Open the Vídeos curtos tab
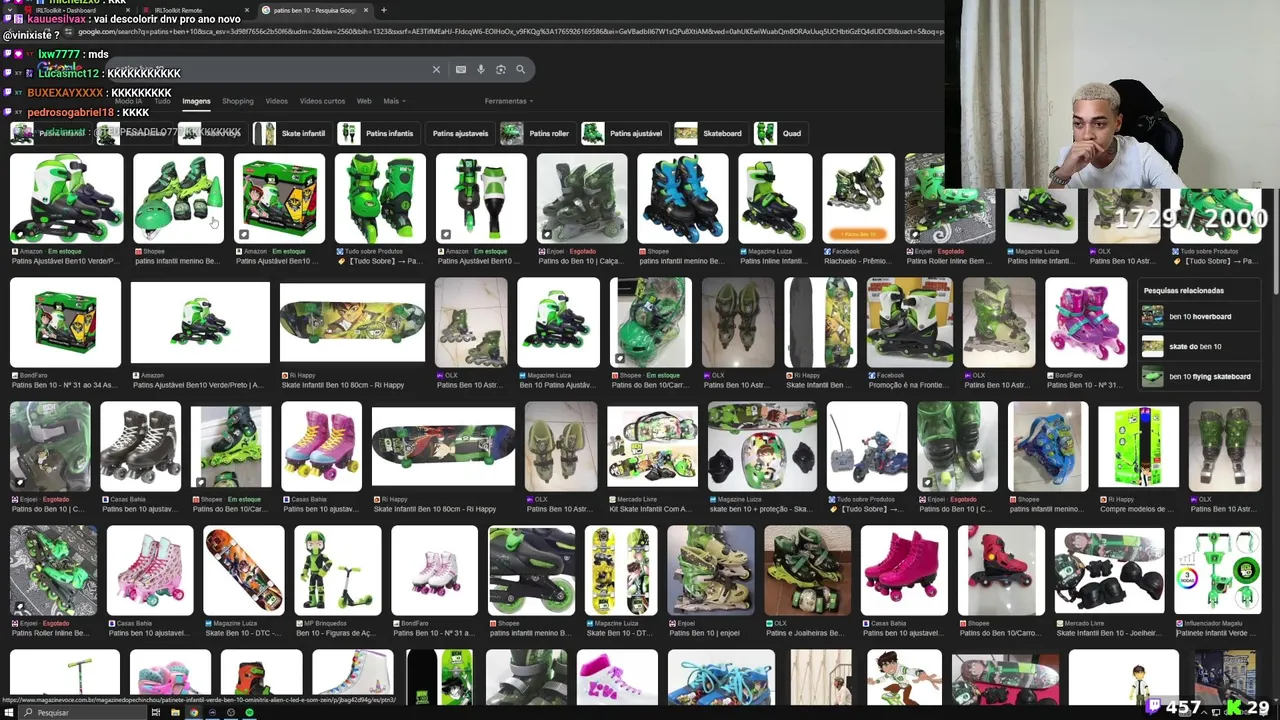 coord(322,101)
